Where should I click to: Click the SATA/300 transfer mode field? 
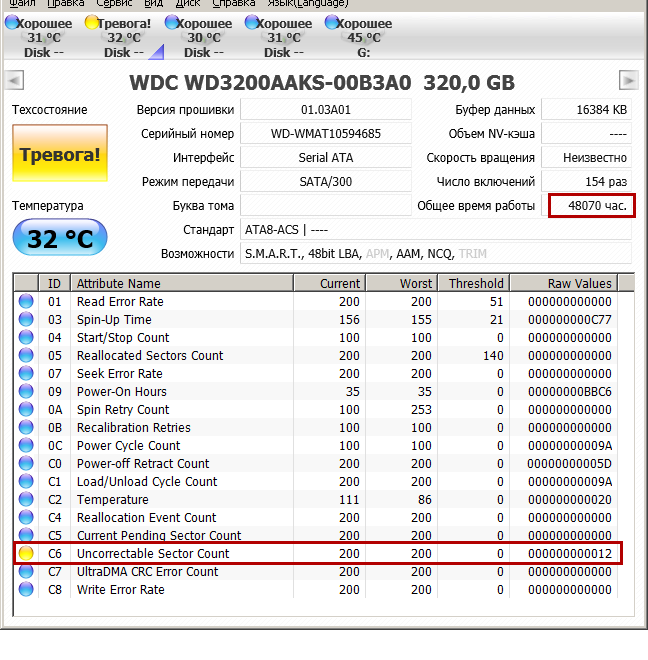tap(325, 182)
